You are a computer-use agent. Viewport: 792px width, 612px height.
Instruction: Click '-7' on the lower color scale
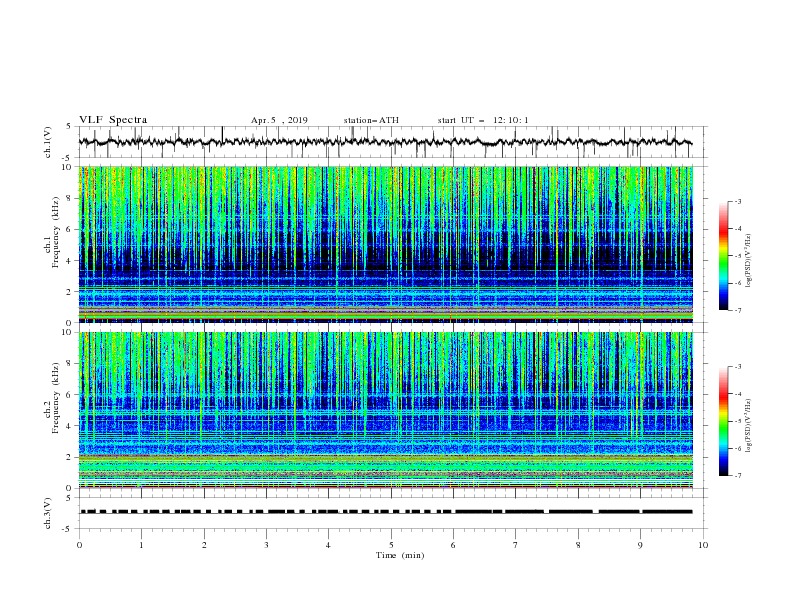pos(737,476)
